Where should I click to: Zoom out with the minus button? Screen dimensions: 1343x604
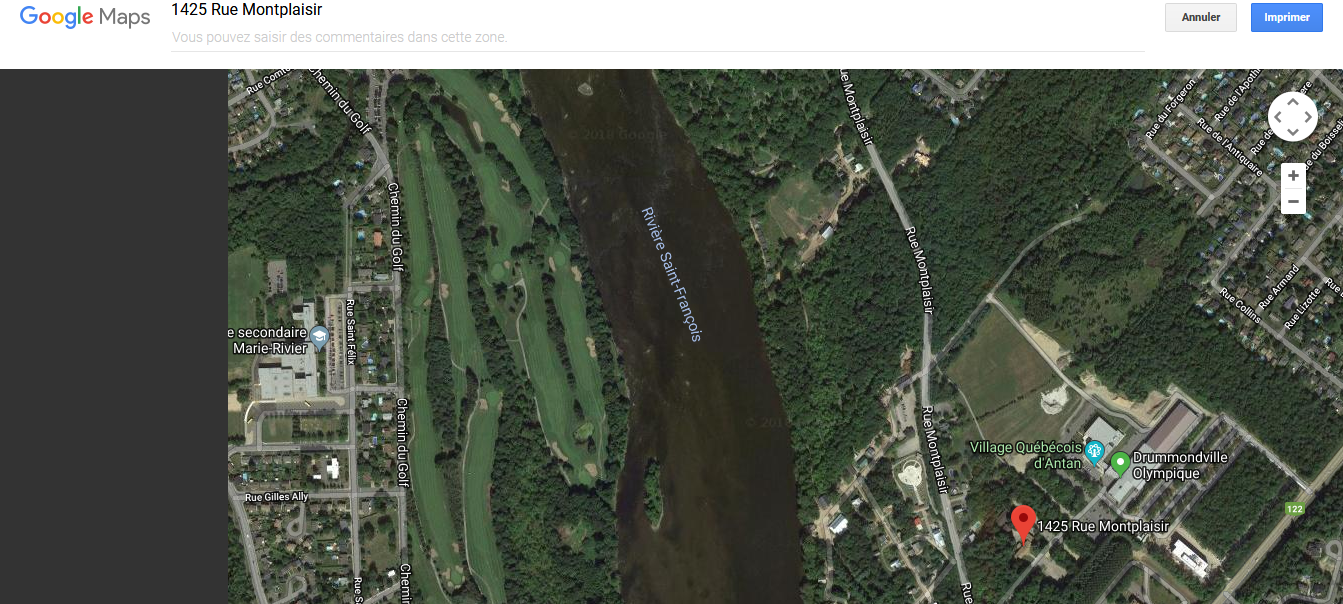point(1293,201)
